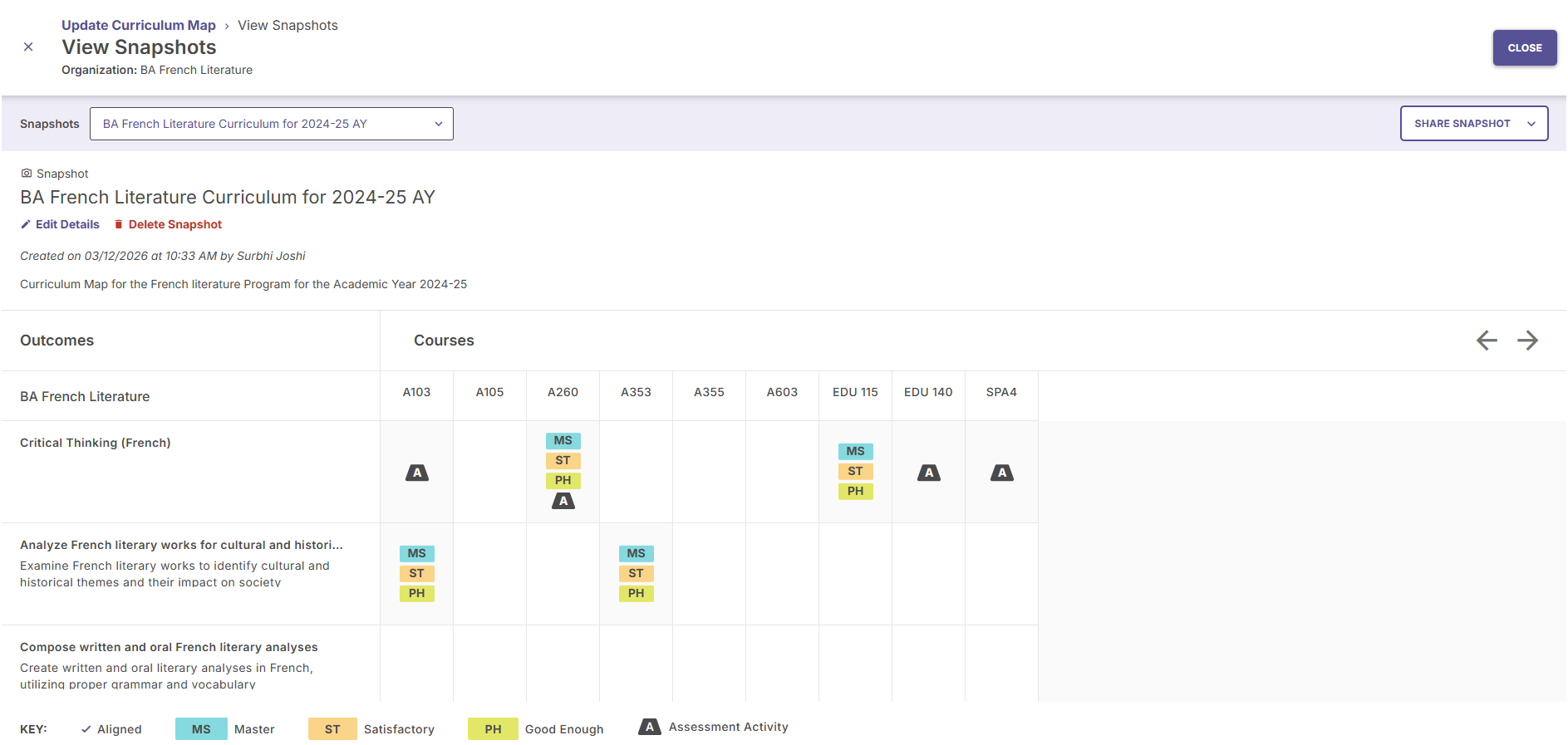The width and height of the screenshot is (1568, 745).
Task: Click the Assessment Activity icon in SPA4 column
Action: click(x=1002, y=473)
